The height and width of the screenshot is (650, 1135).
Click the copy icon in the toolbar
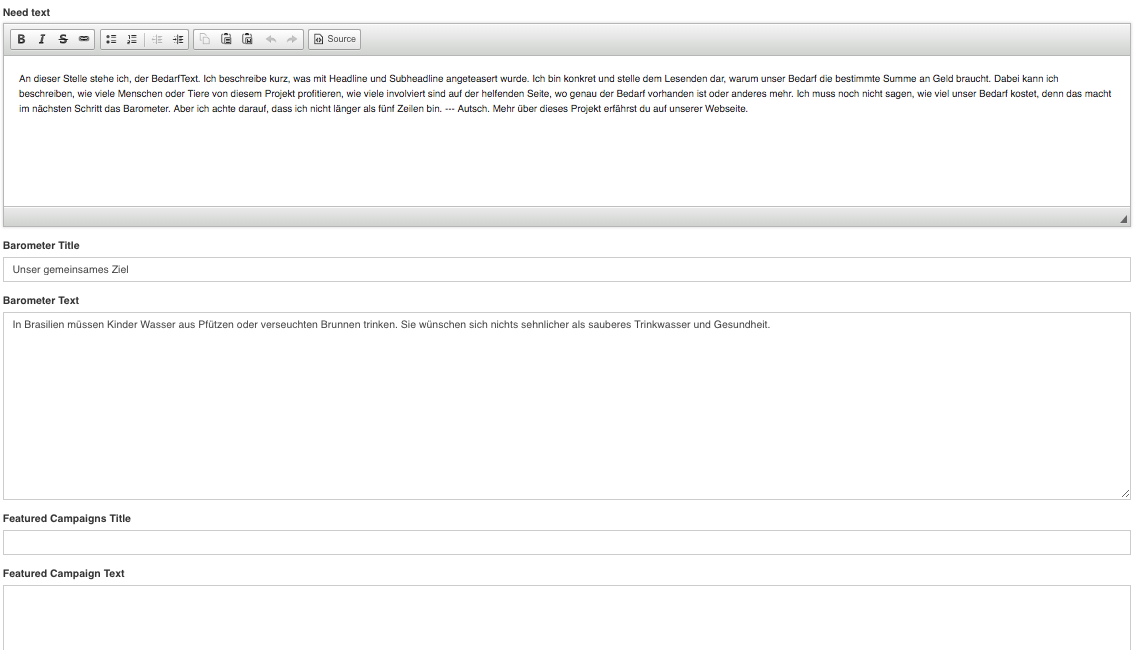[205, 39]
